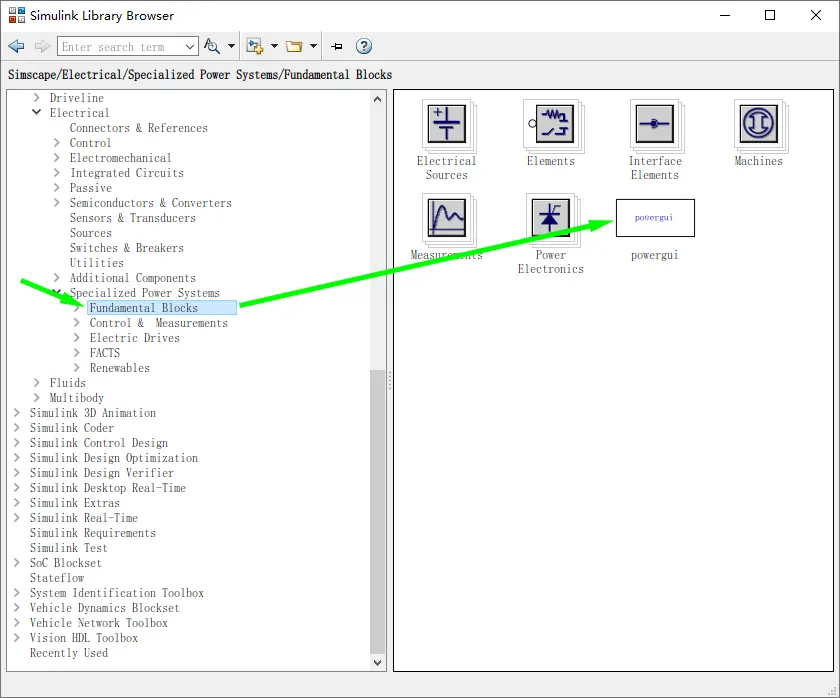840x698 pixels.
Task: Expand the Integrated Circuits node
Action: 57,172
